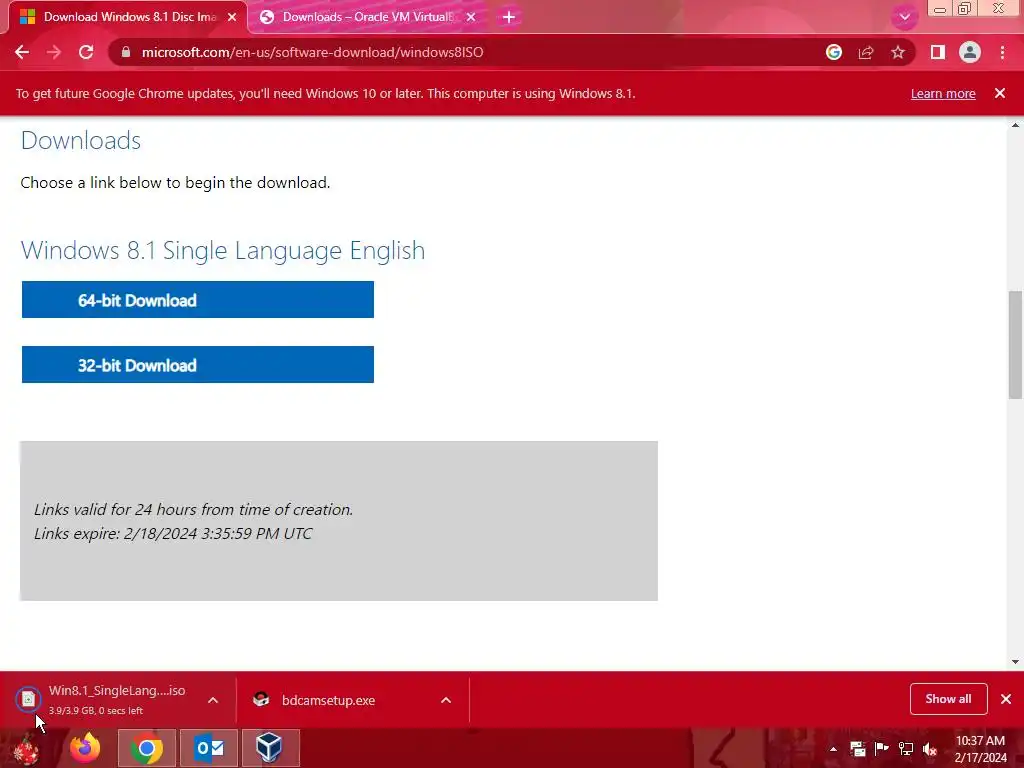Bookmark this page with the star

point(898,52)
